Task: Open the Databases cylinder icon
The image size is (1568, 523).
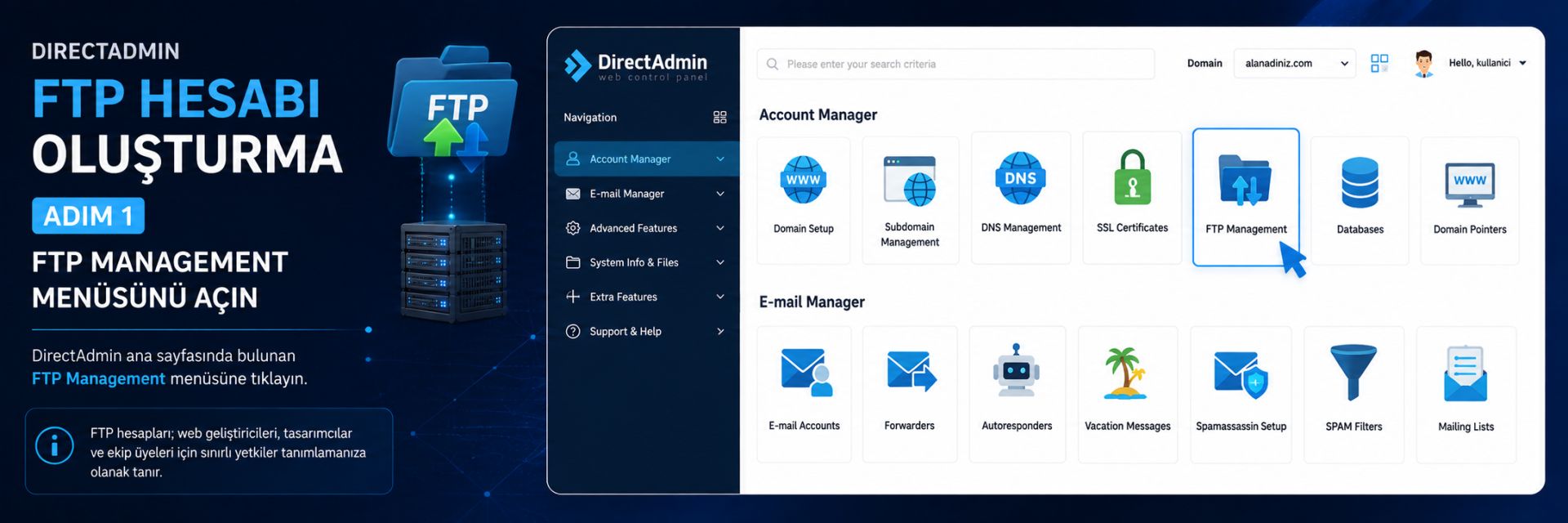Action: (x=1360, y=182)
